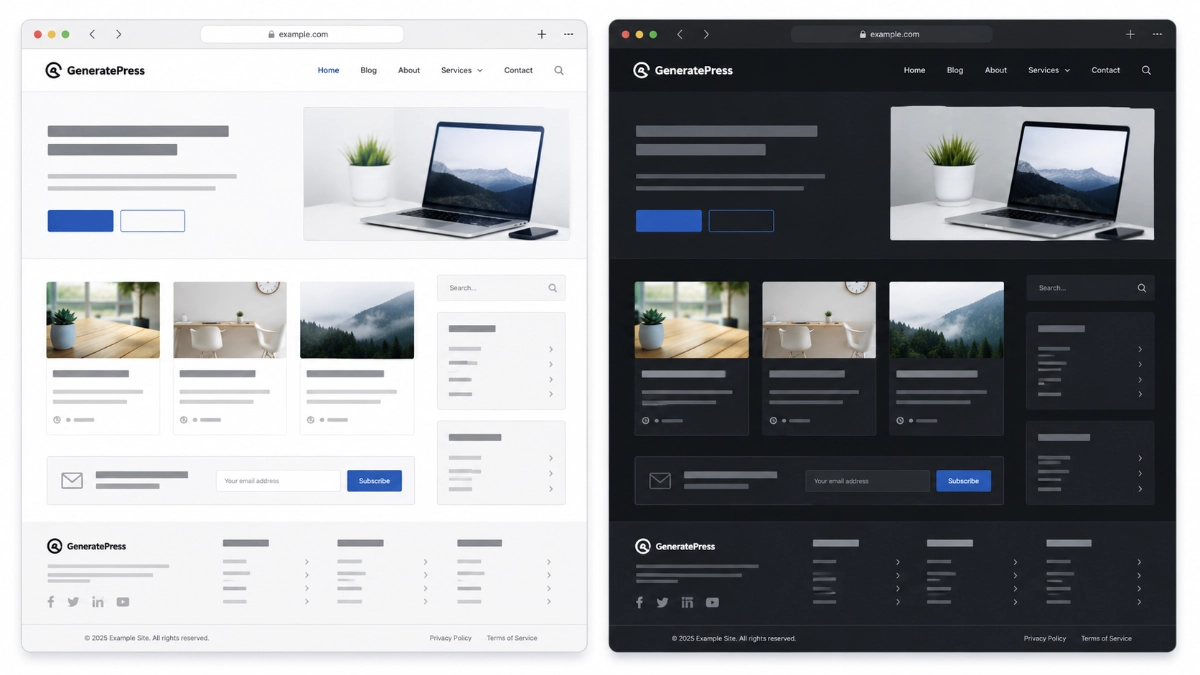
Task: Click the search icon in dark window nav
Action: (1146, 70)
